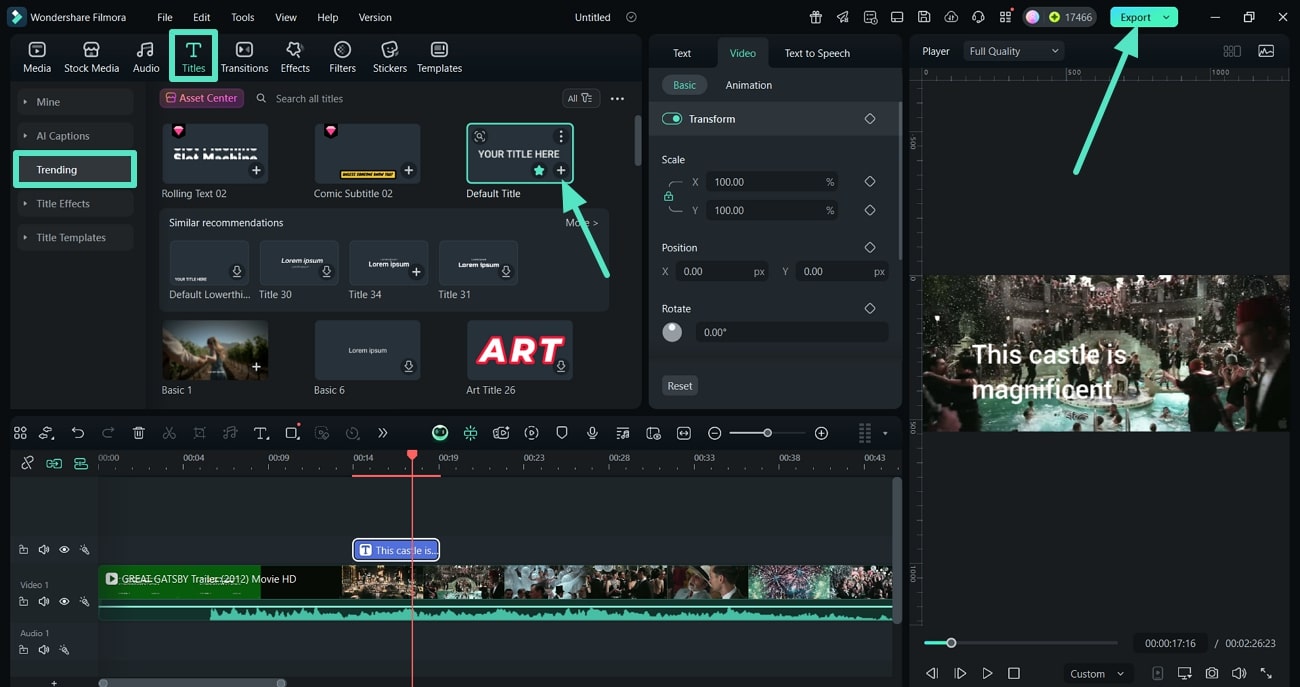1300x687 pixels.
Task: Open the Export dropdown arrow
Action: click(1166, 17)
